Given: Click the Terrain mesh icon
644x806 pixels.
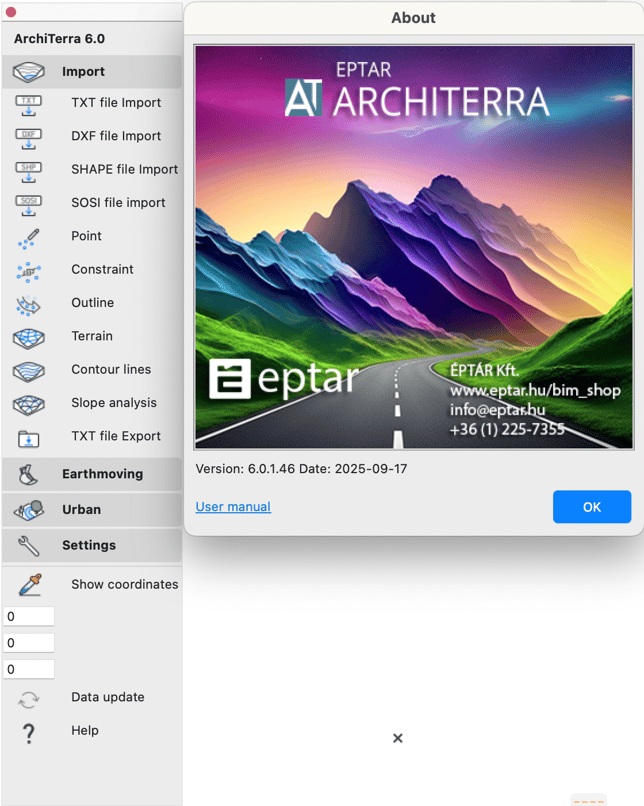Looking at the screenshot, I should [x=29, y=337].
